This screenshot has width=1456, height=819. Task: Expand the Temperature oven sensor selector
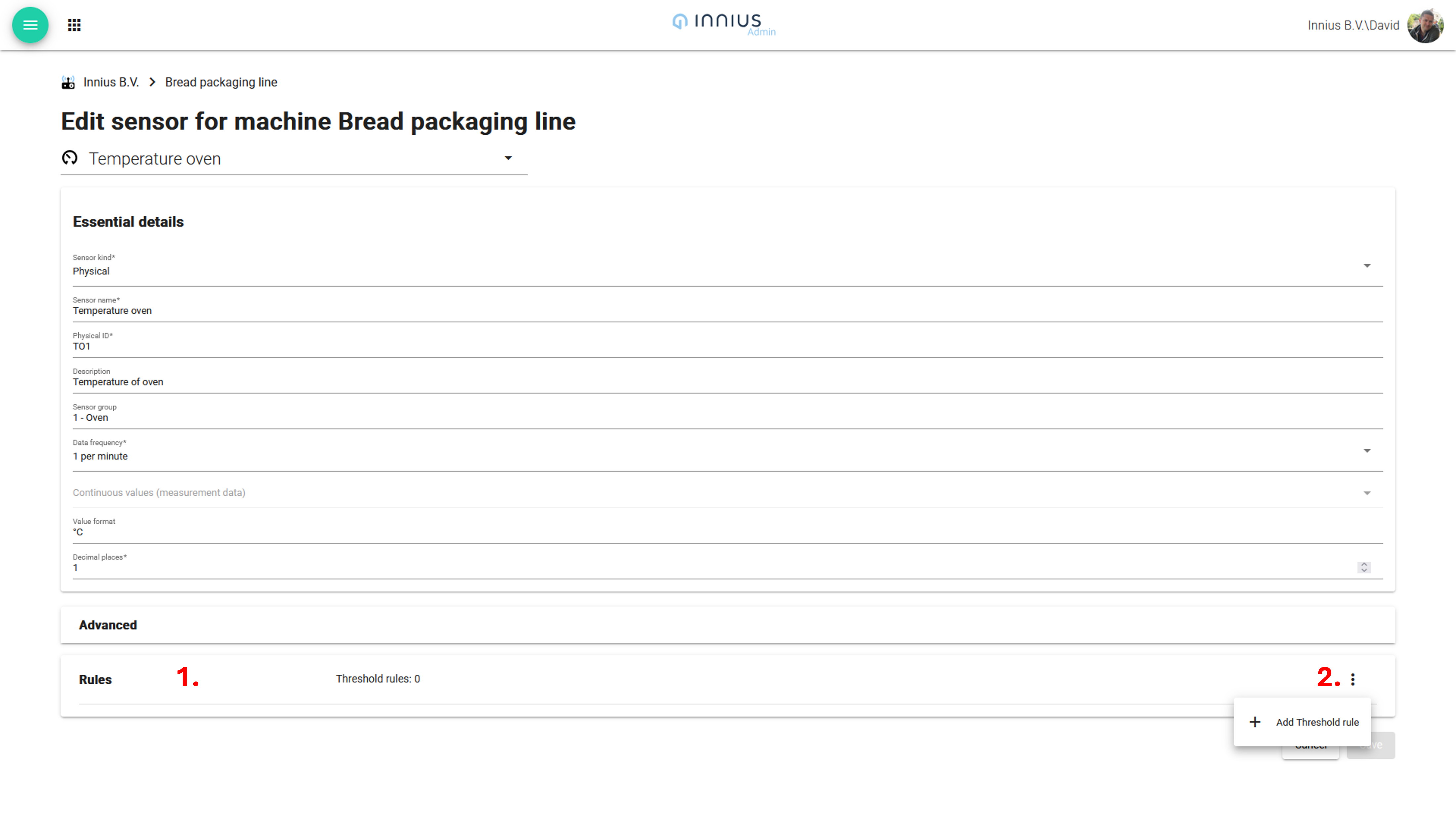[508, 158]
